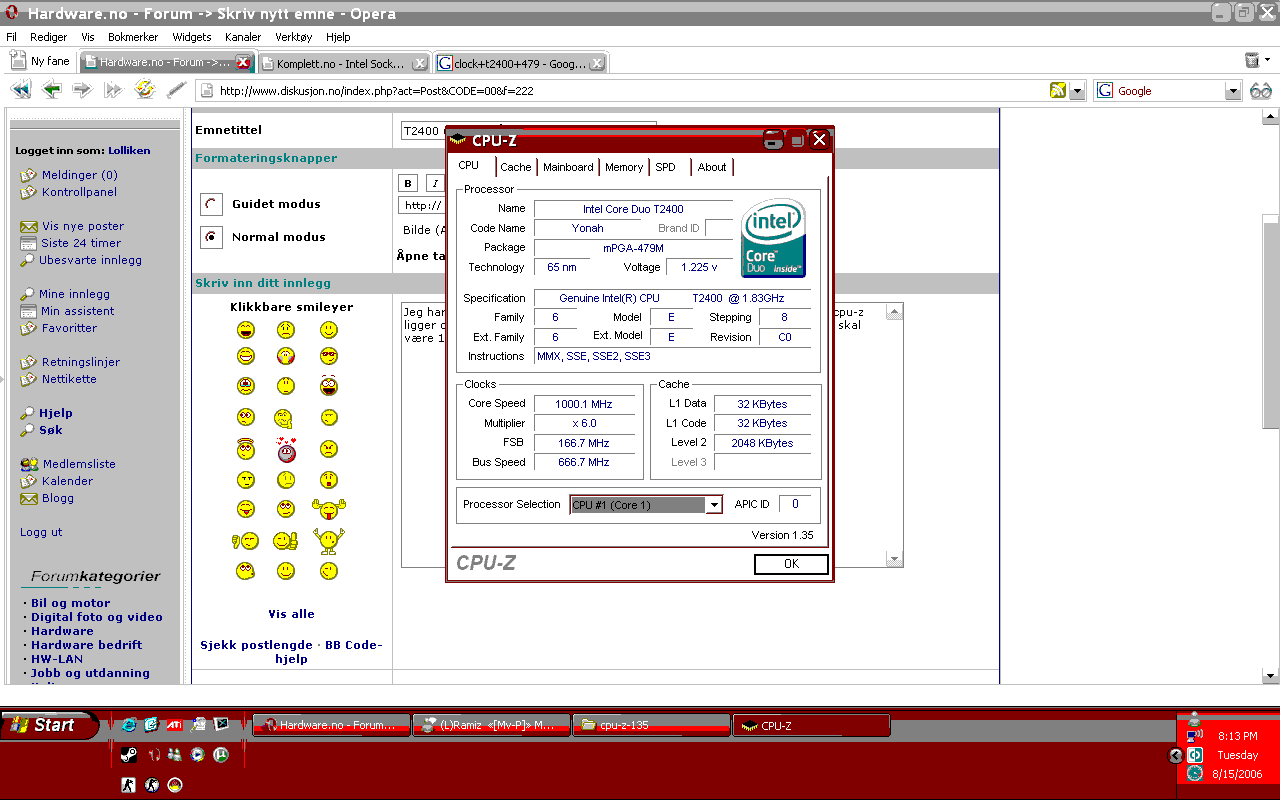Screen dimensions: 1280x800
Task: Open Windows Media Player quick launch icon
Action: point(198,755)
